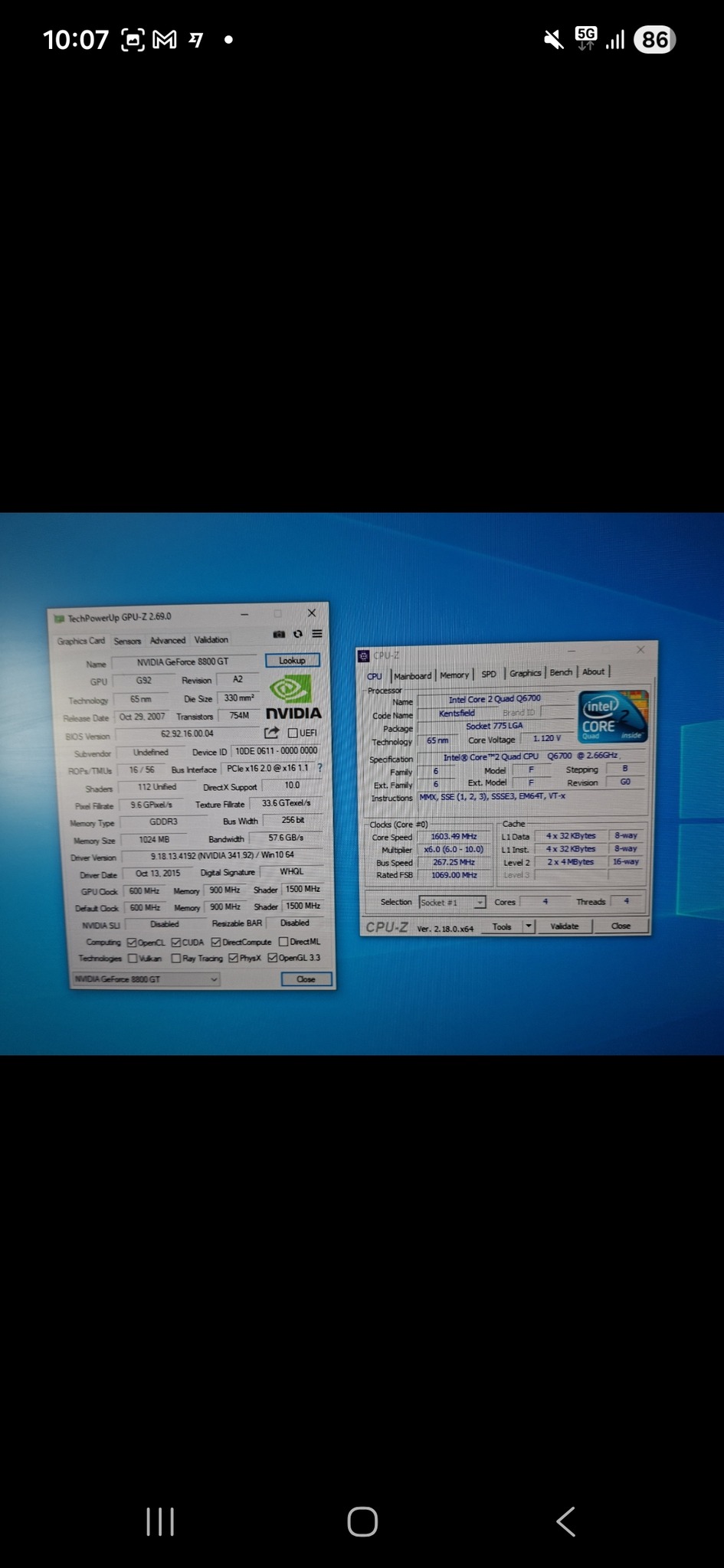The width and height of the screenshot is (724, 1568).
Task: Open the GPU-Z hamburger menu
Action: [316, 633]
